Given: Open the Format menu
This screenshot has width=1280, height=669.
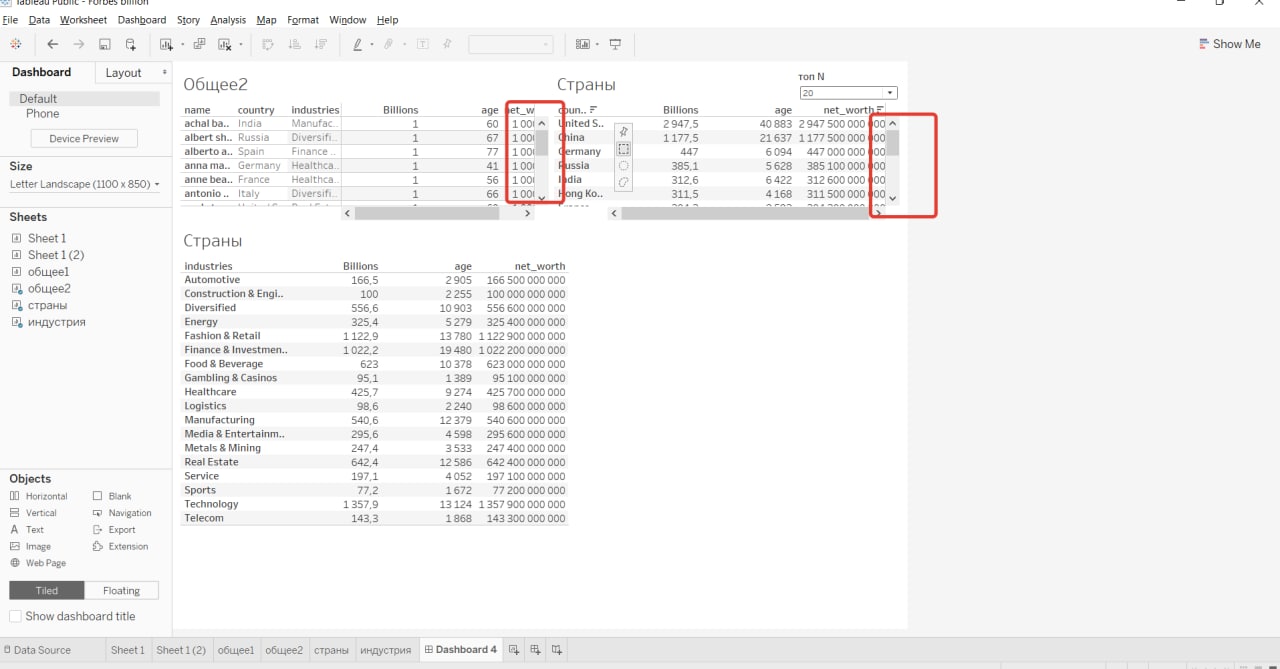Looking at the screenshot, I should pos(303,20).
